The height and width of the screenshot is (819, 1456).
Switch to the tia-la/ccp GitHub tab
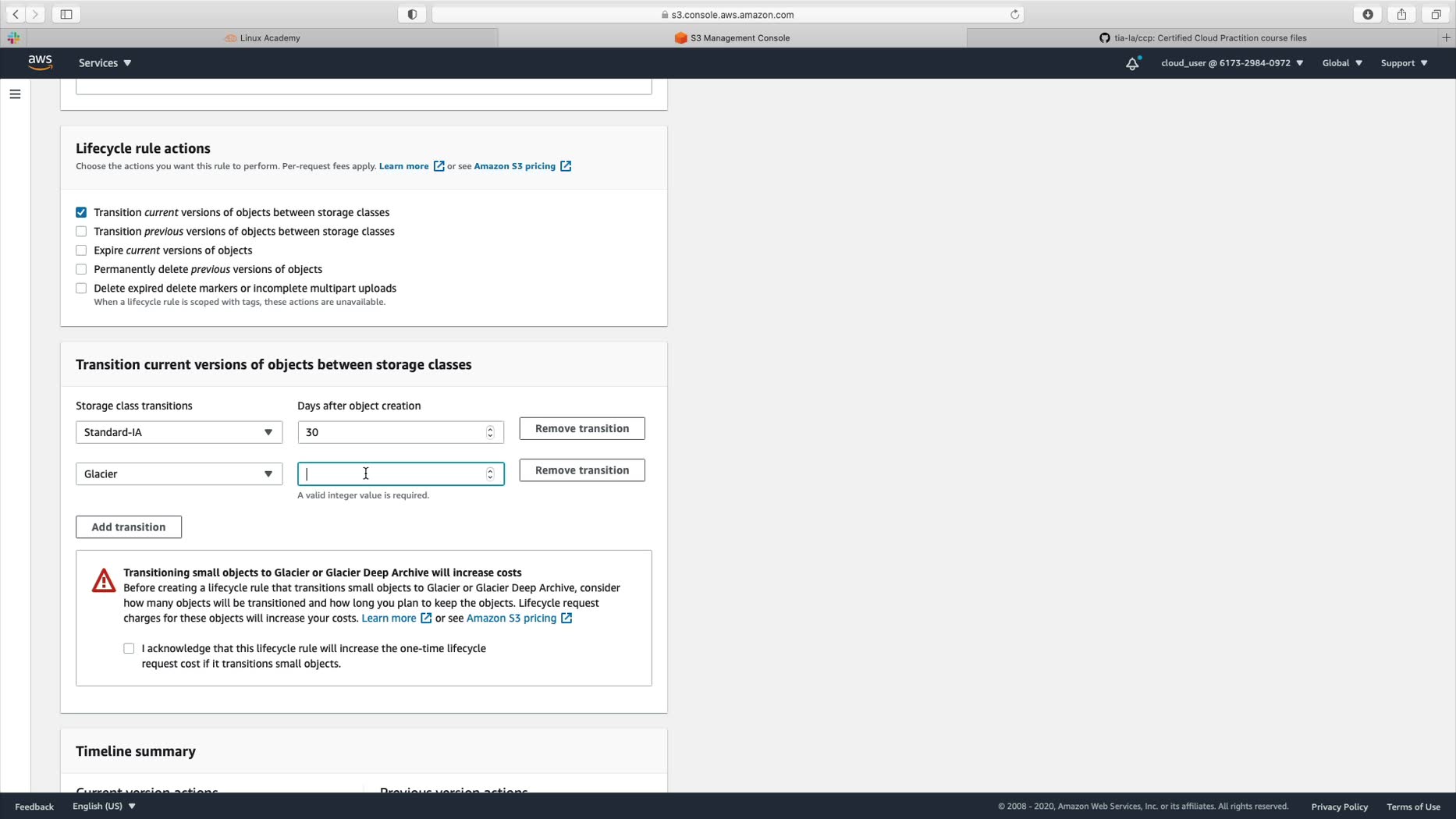[1202, 37]
